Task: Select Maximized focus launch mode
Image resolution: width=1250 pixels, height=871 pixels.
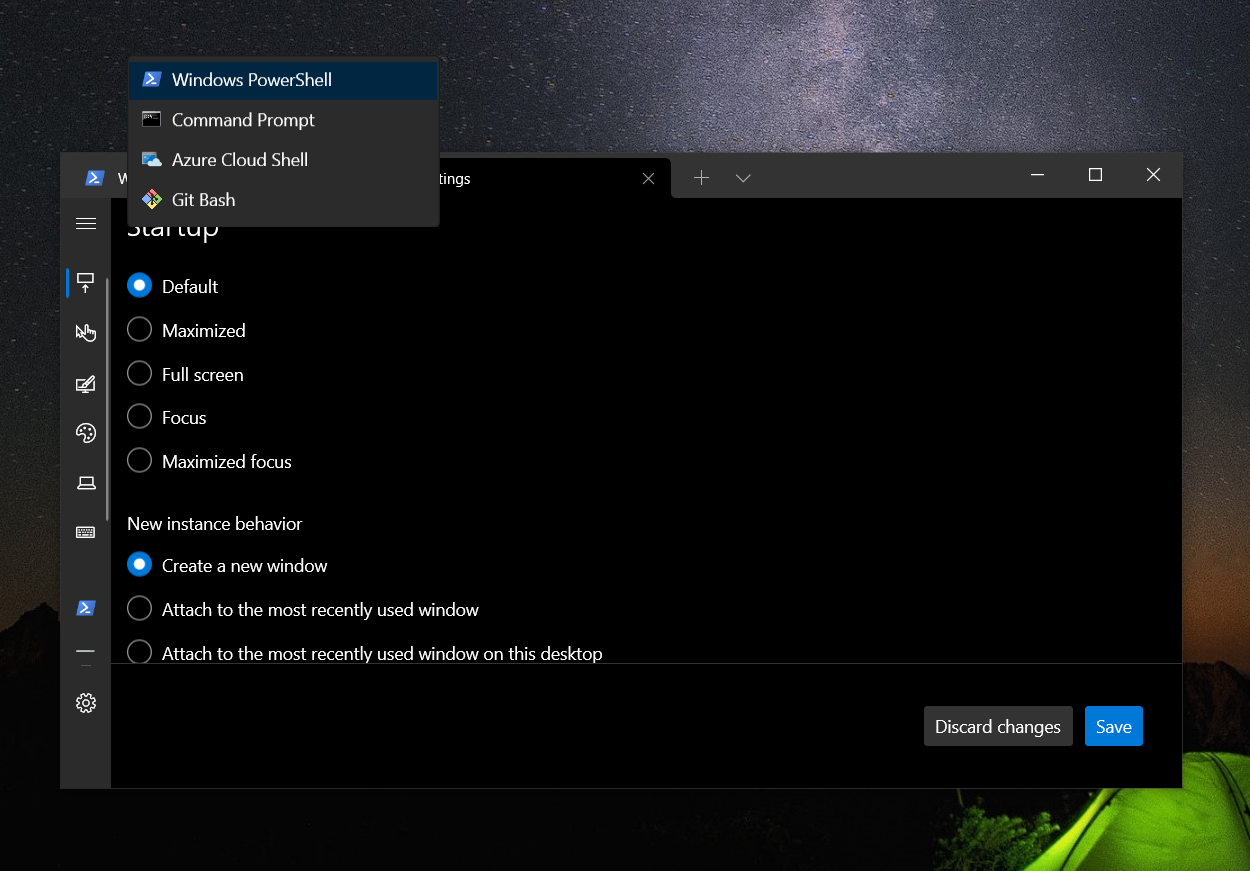Action: pyautogui.click(x=209, y=461)
